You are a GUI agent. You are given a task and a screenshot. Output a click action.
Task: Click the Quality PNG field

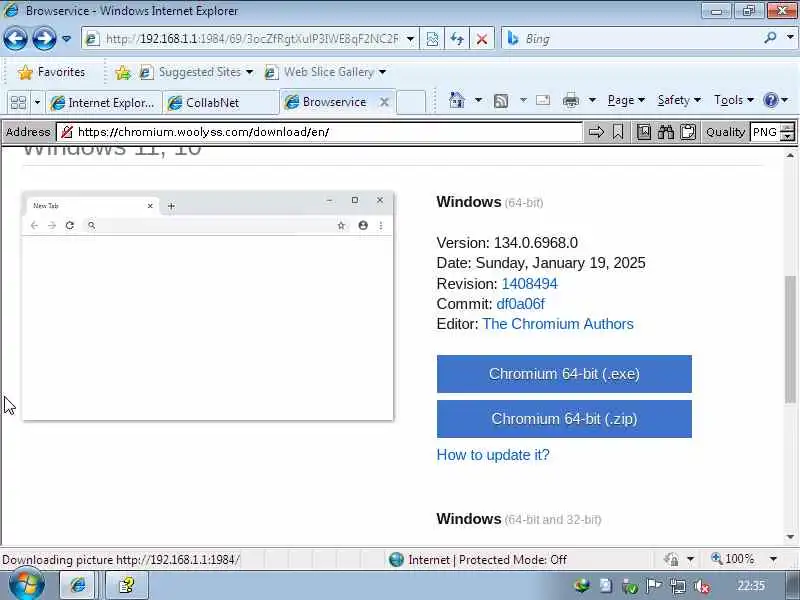click(x=765, y=132)
